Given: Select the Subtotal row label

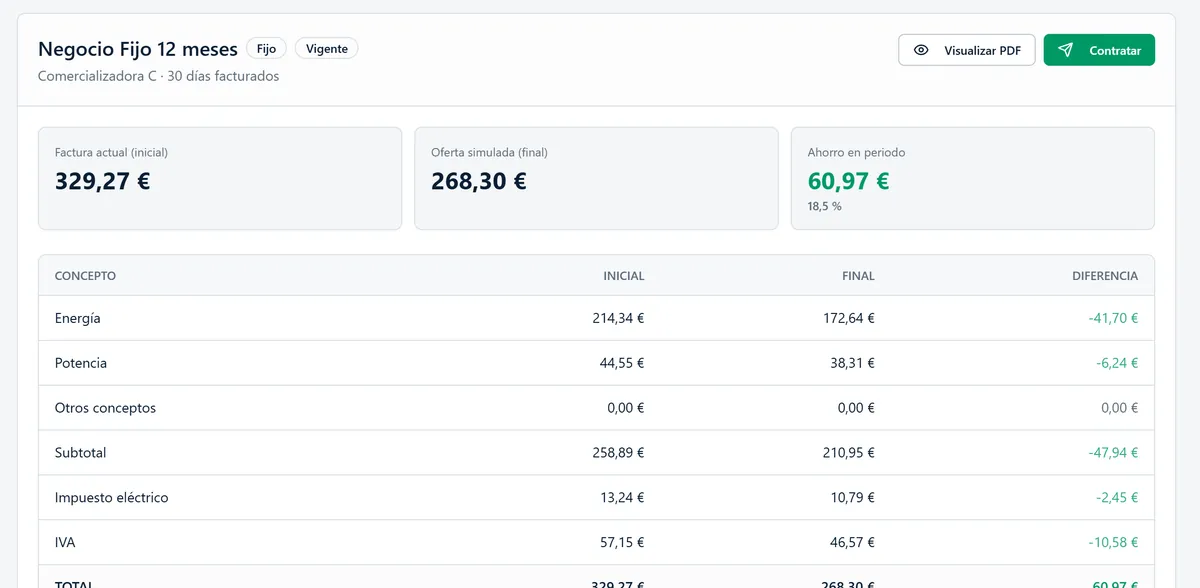Looking at the screenshot, I should [81, 453].
